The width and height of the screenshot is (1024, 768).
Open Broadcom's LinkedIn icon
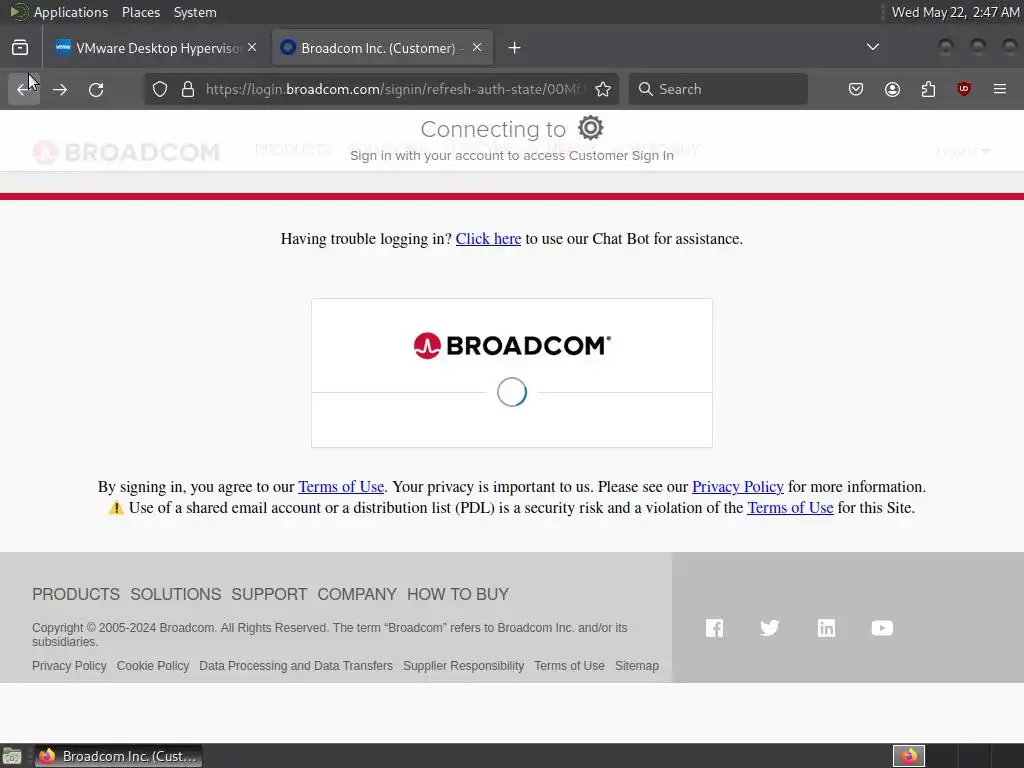[x=826, y=628]
